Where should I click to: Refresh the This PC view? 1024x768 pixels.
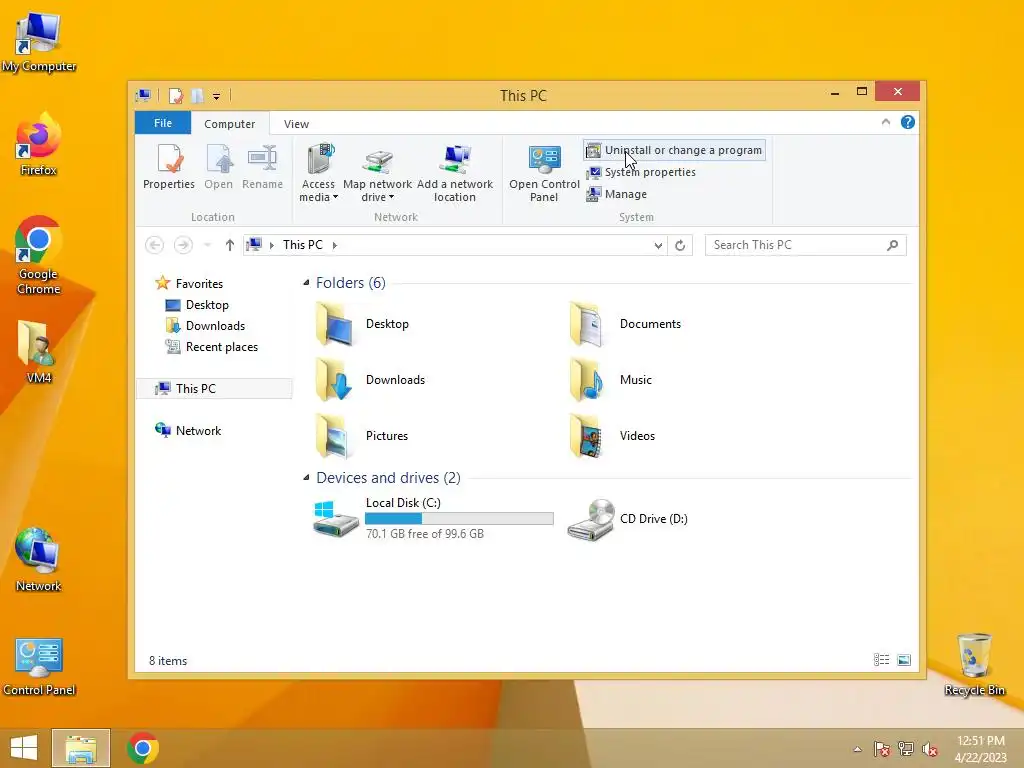click(680, 246)
